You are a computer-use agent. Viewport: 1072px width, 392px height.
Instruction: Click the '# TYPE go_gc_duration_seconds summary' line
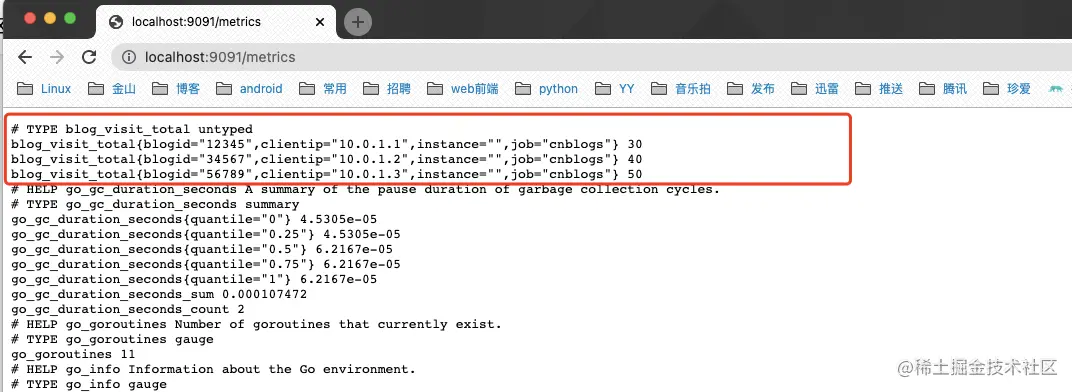tap(155, 204)
